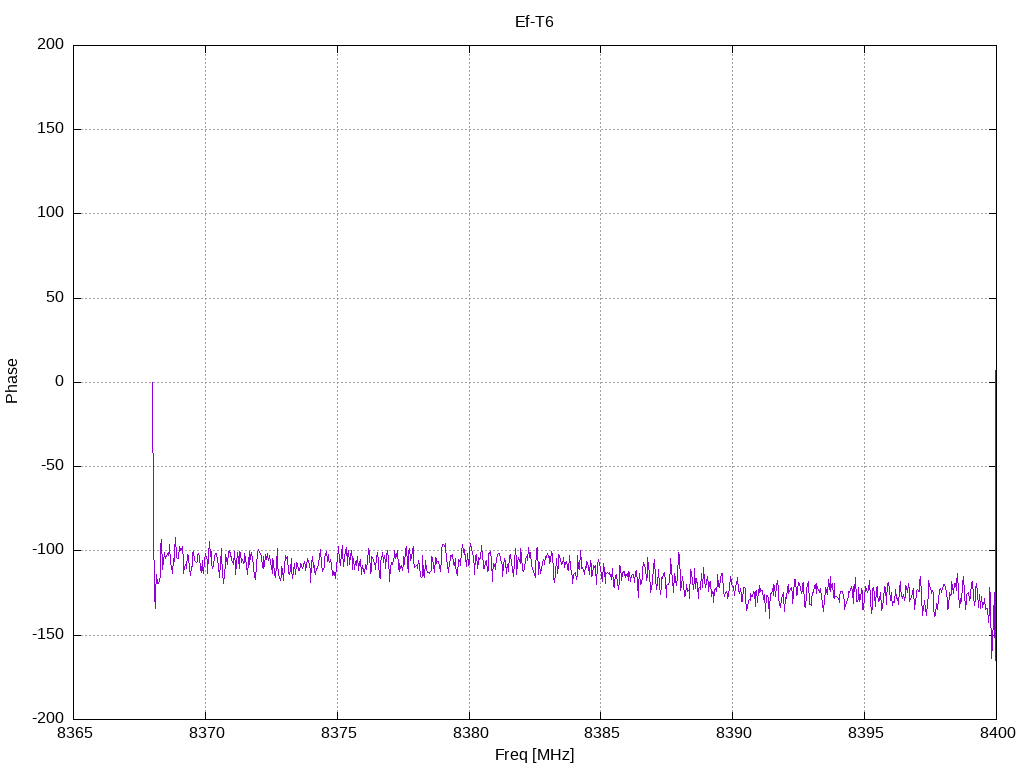
Task: Click the y-axis tick label -200
Action: pos(48,719)
